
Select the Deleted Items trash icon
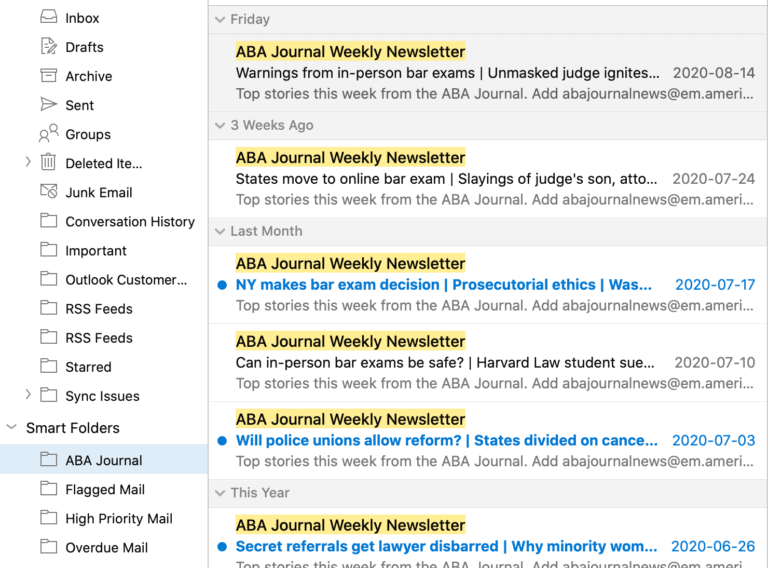[x=48, y=162]
